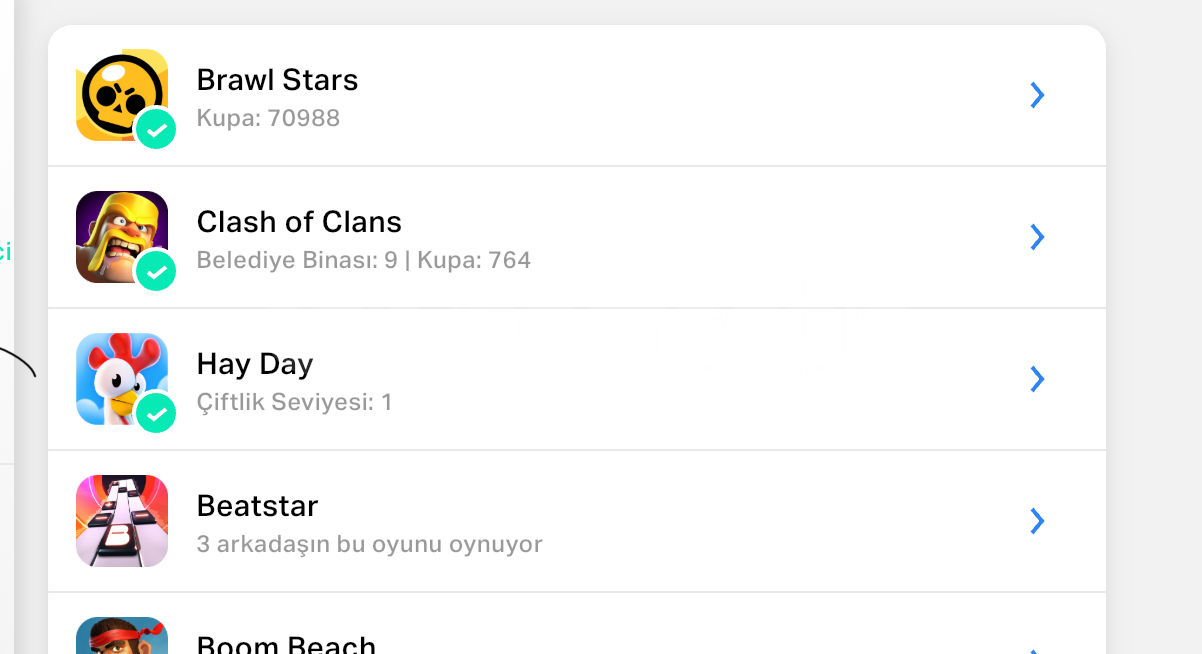Viewport: 1202px width, 654px height.
Task: Open the Boom Beach list entry title
Action: [x=286, y=645]
